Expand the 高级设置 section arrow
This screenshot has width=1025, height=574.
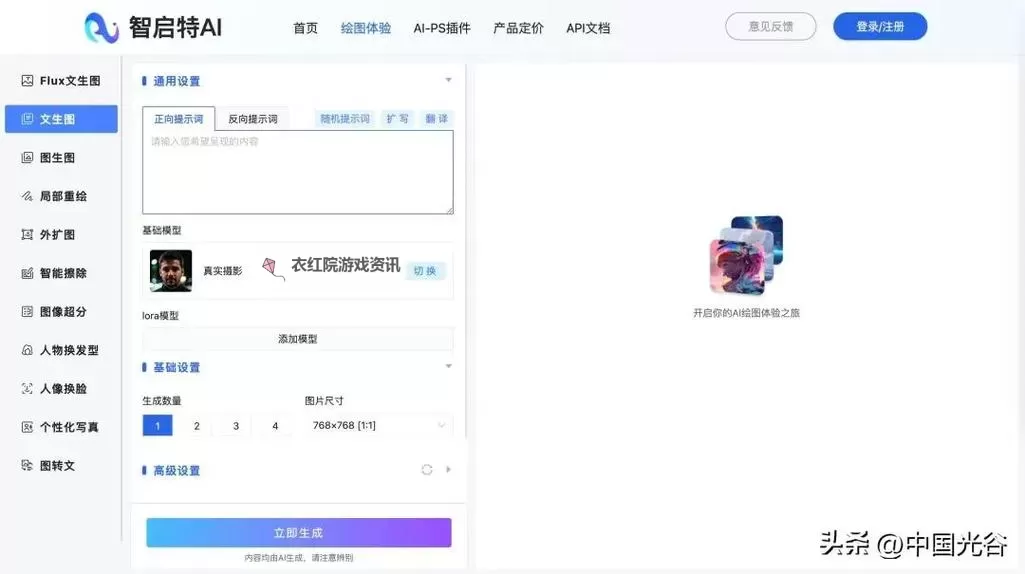(x=448, y=469)
